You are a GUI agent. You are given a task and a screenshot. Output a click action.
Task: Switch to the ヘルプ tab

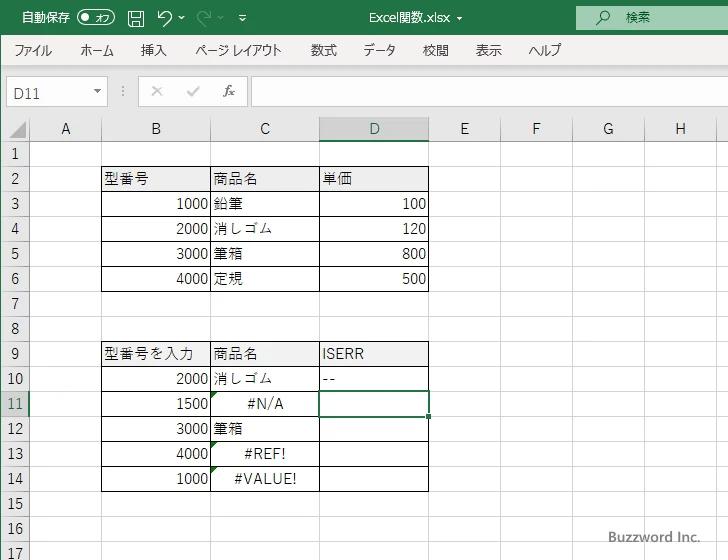click(545, 50)
